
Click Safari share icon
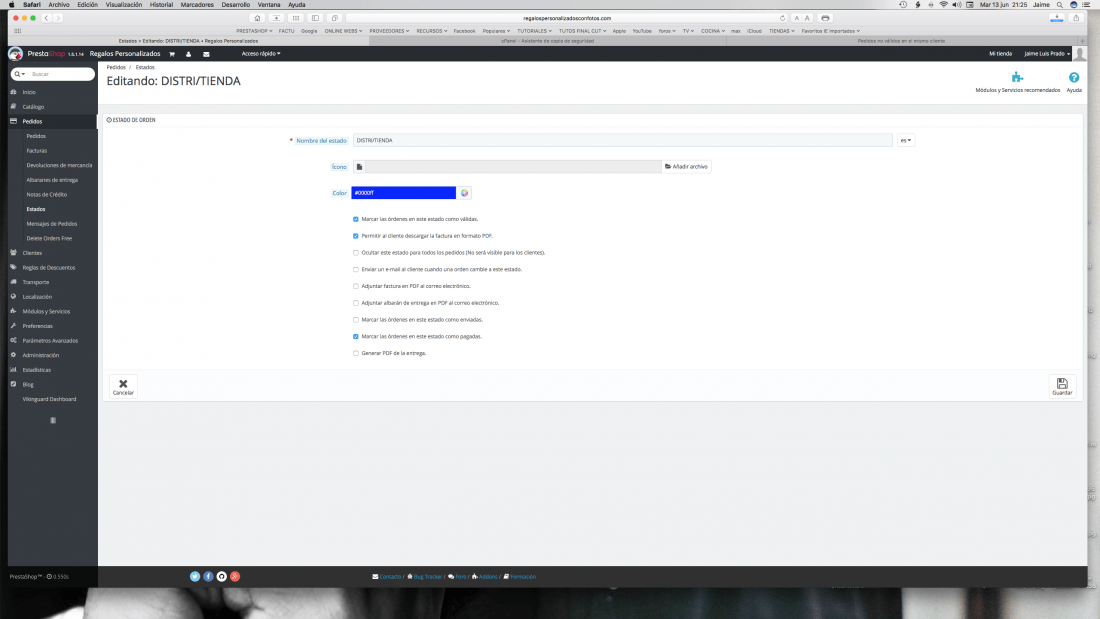coord(1075,18)
